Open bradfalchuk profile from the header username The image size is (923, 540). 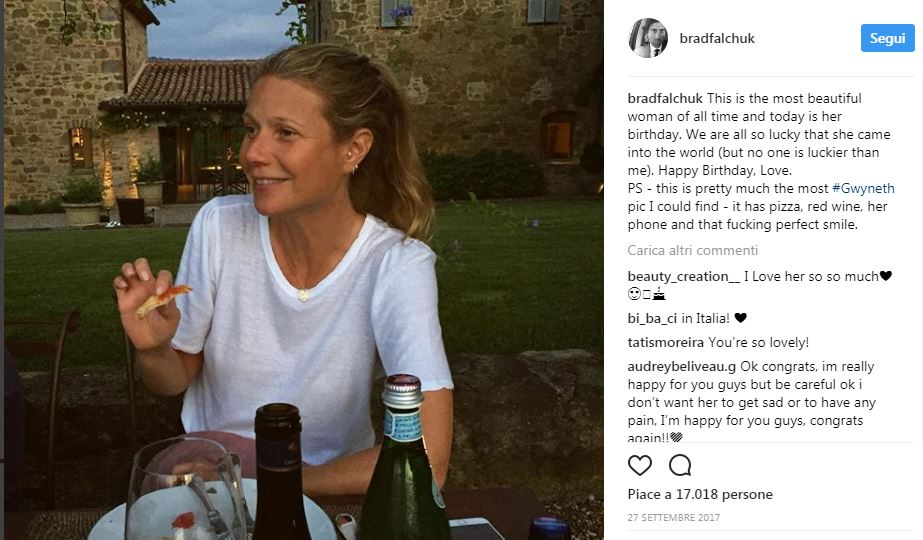[x=717, y=39]
